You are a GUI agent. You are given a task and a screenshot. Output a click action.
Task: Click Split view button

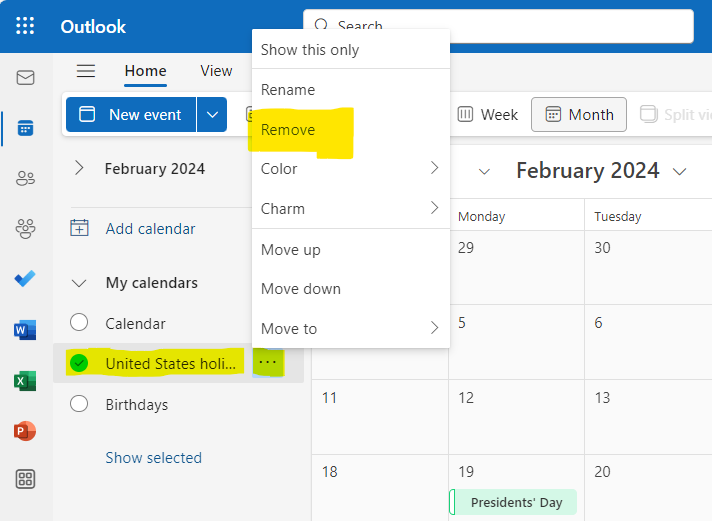pyautogui.click(x=676, y=114)
